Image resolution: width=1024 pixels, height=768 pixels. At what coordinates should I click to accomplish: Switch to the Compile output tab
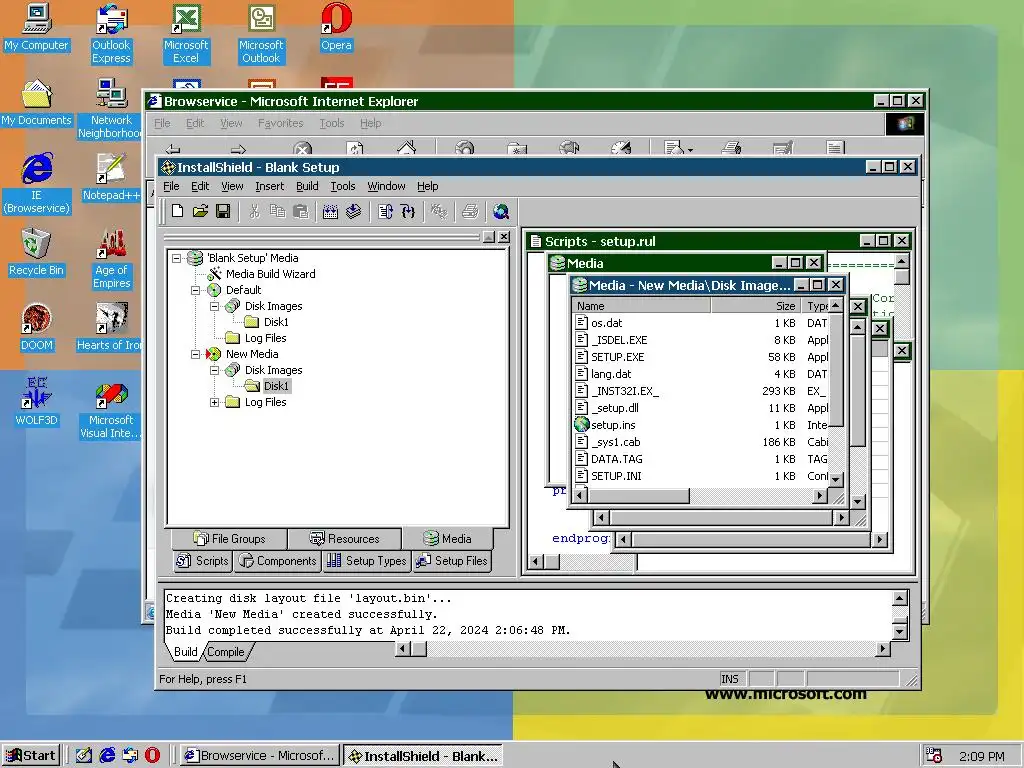coord(226,652)
